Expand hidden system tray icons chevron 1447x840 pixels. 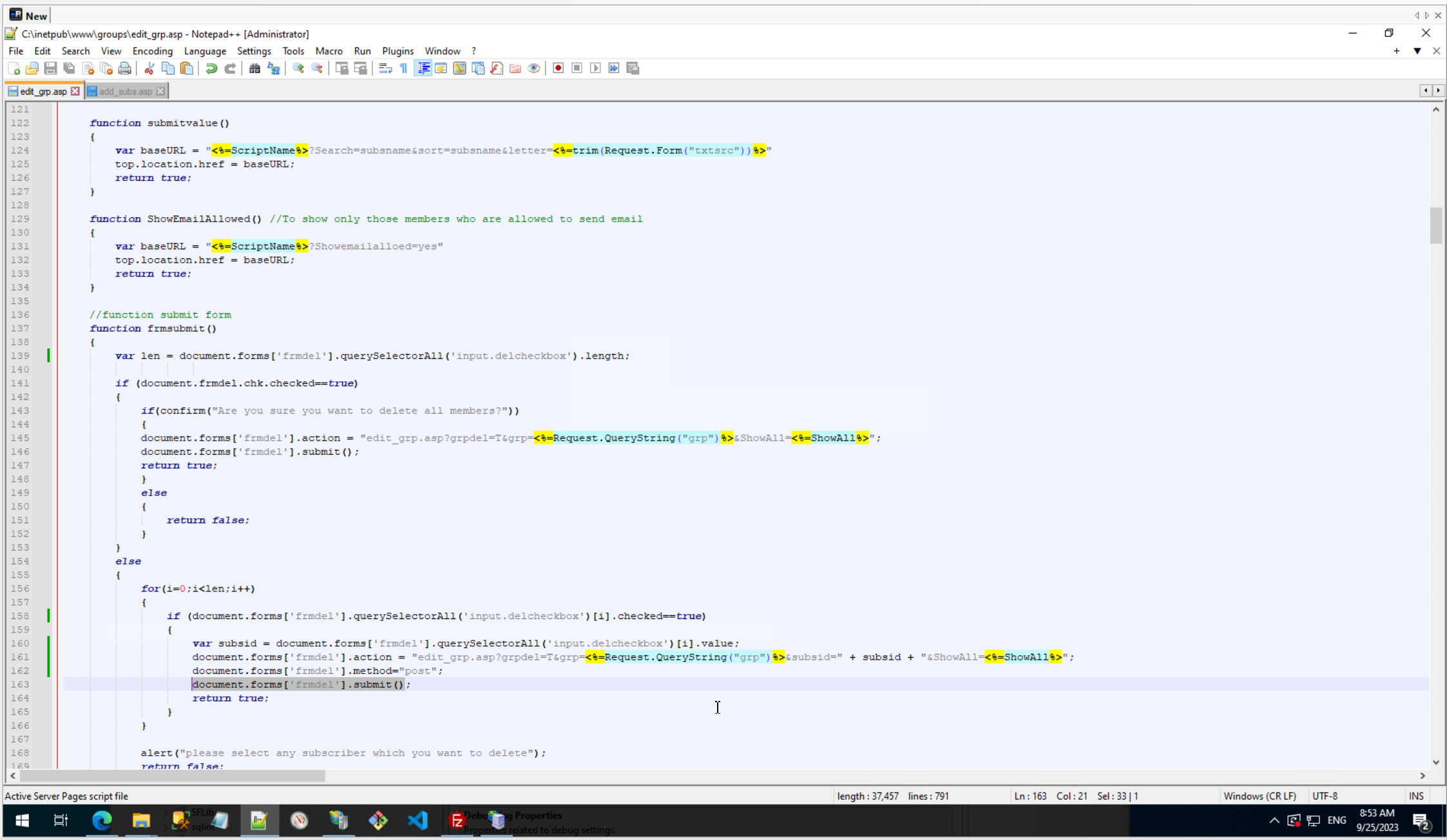pyautogui.click(x=1274, y=821)
